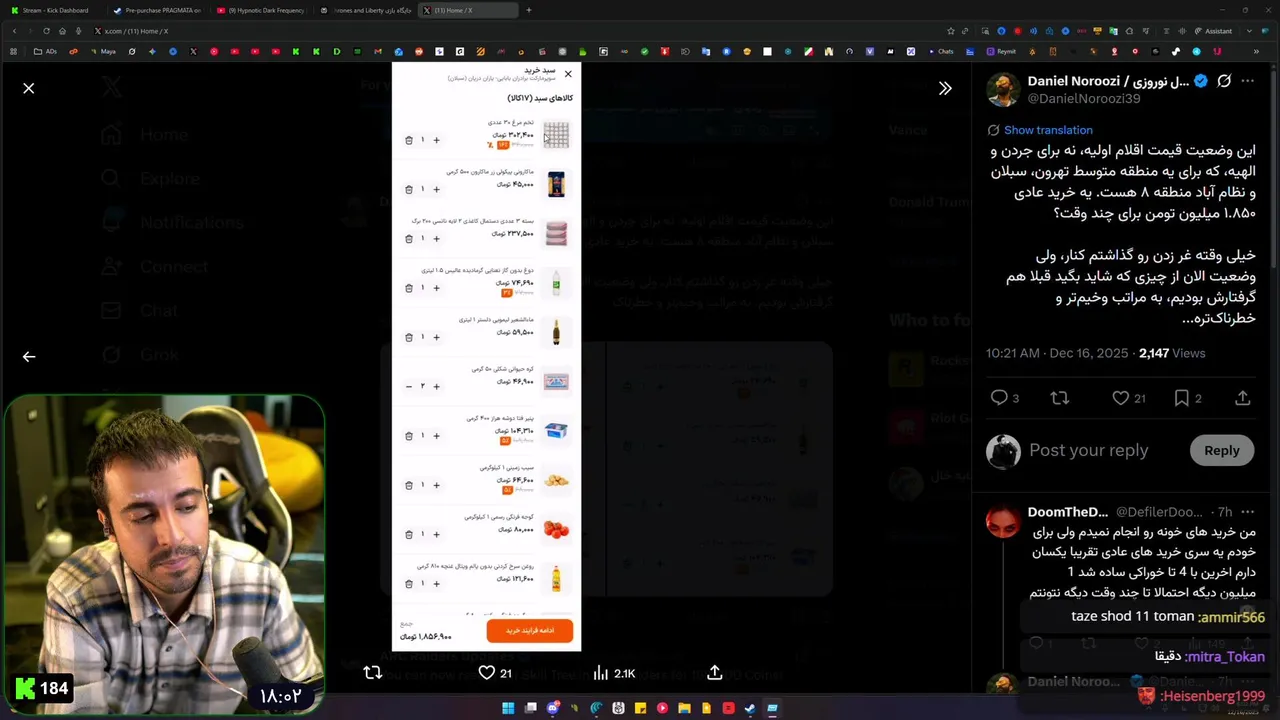Viewport: 1280px width, 720px height.
Task: Open the Chats bookmark
Action: pos(940,51)
